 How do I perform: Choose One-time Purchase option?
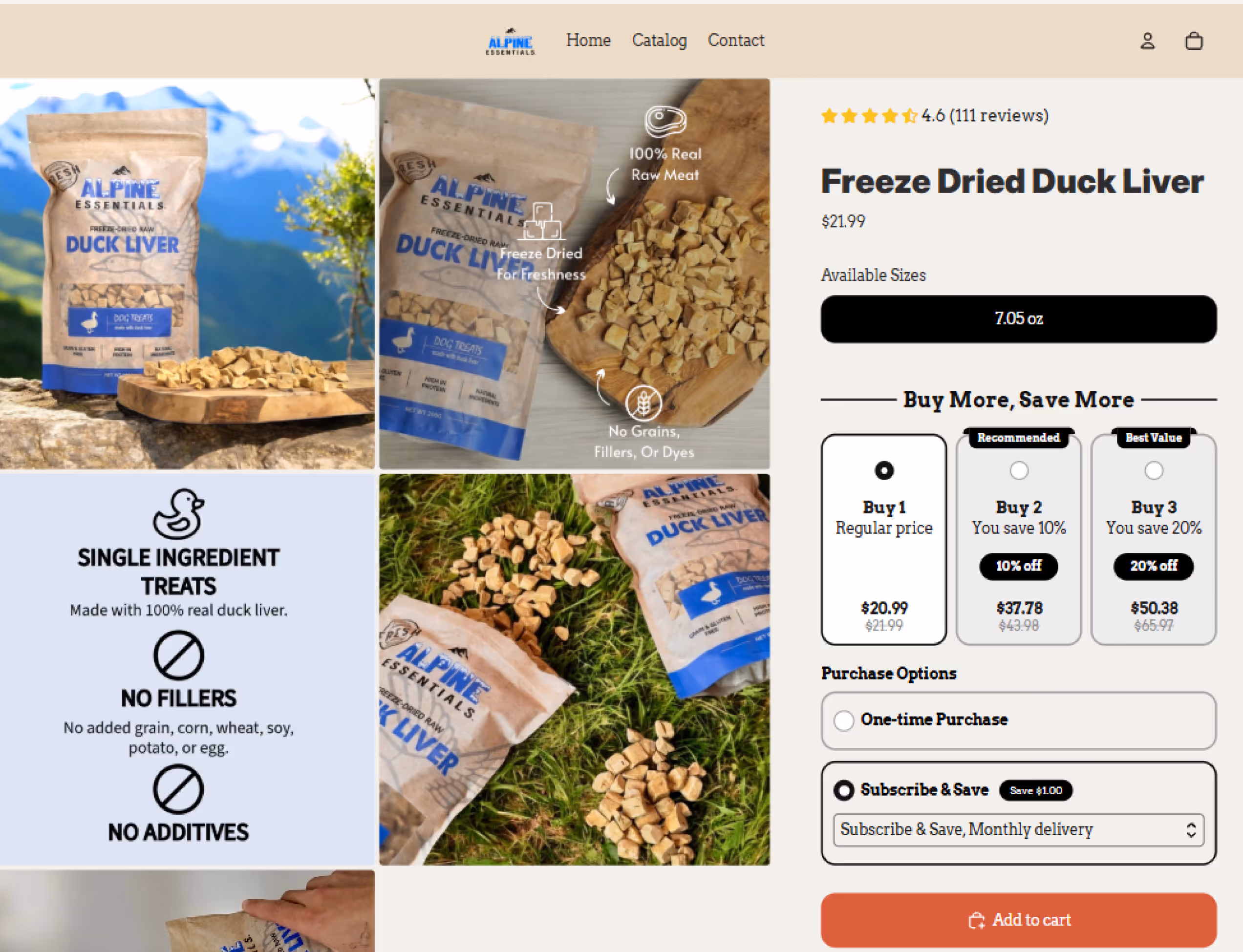point(1019,720)
